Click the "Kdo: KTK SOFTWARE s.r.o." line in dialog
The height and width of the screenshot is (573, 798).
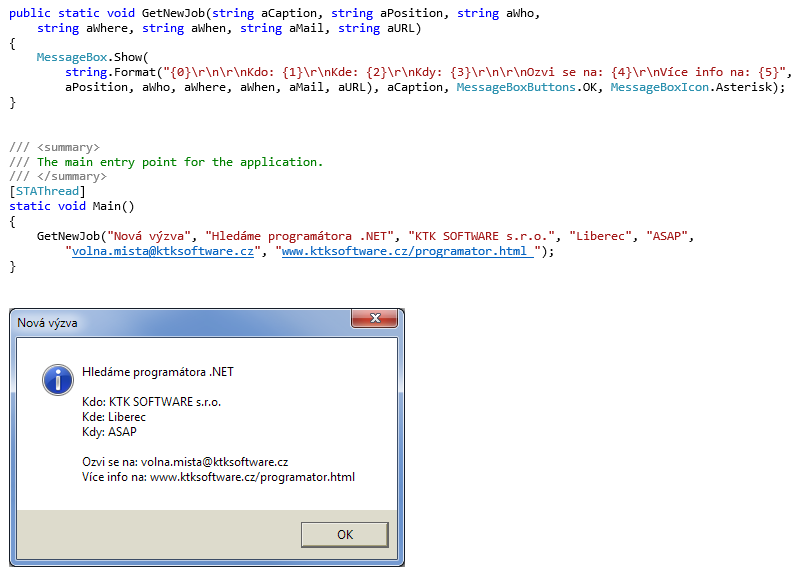click(151, 401)
